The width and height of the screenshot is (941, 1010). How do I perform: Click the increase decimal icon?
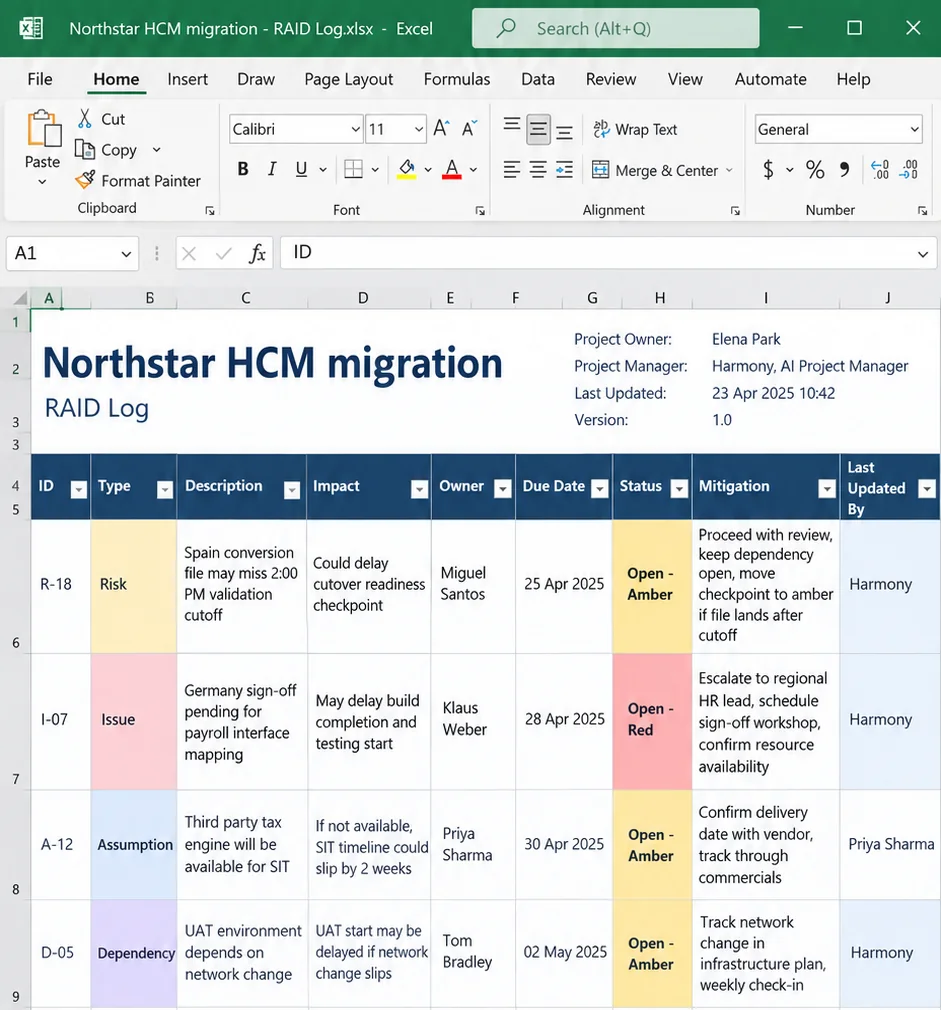pyautogui.click(x=880, y=169)
